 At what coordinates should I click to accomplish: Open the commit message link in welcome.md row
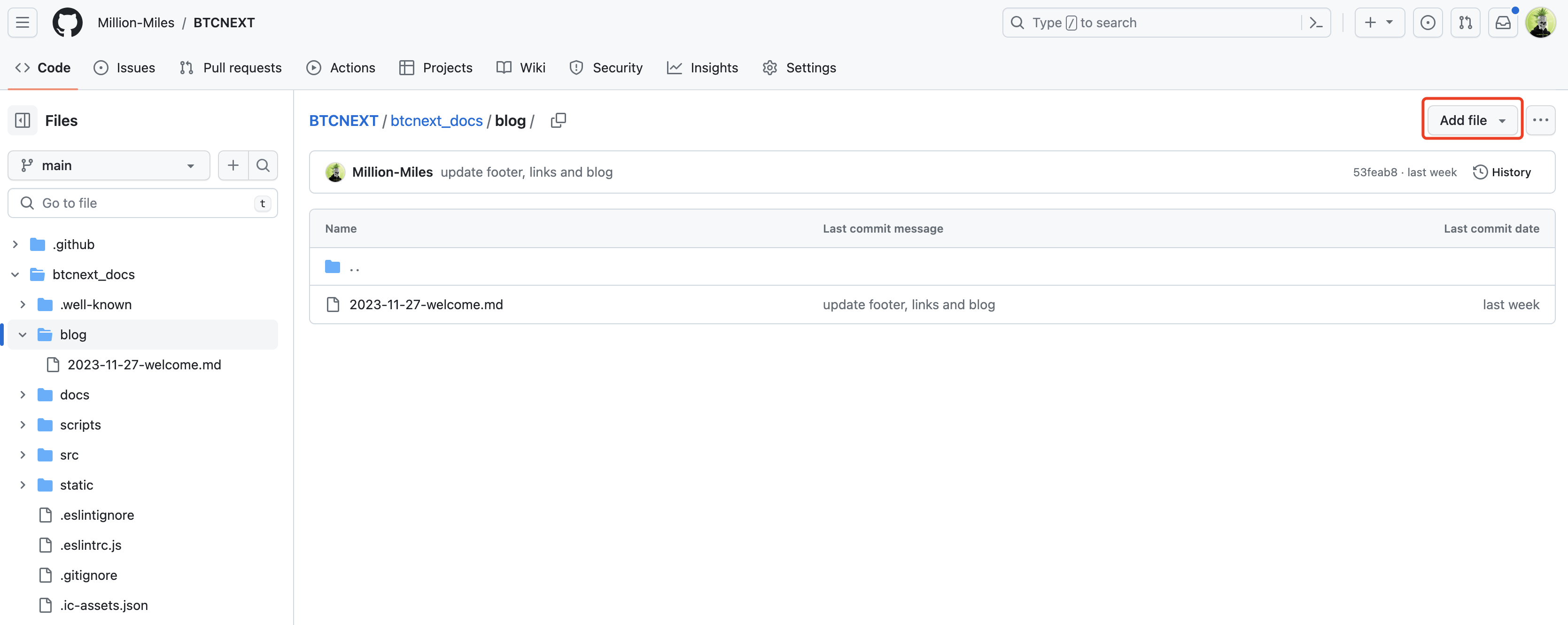pos(909,305)
